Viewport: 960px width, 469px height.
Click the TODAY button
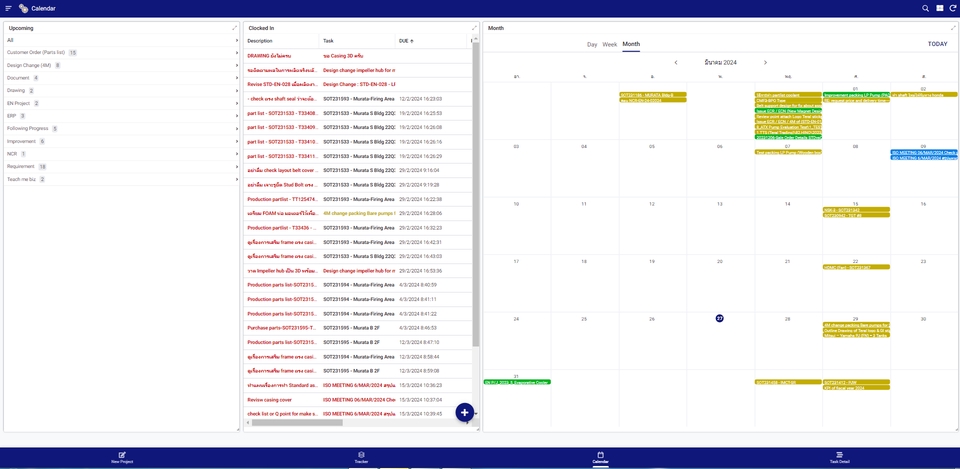coord(937,44)
